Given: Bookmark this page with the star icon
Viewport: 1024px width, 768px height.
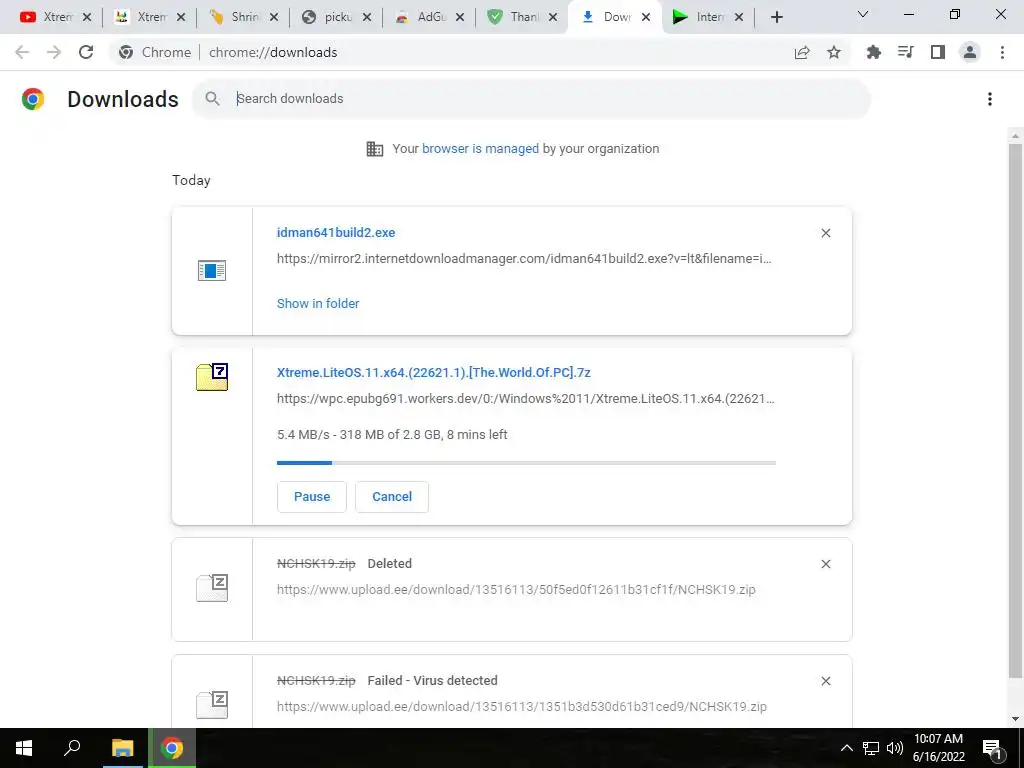Looking at the screenshot, I should click(834, 52).
